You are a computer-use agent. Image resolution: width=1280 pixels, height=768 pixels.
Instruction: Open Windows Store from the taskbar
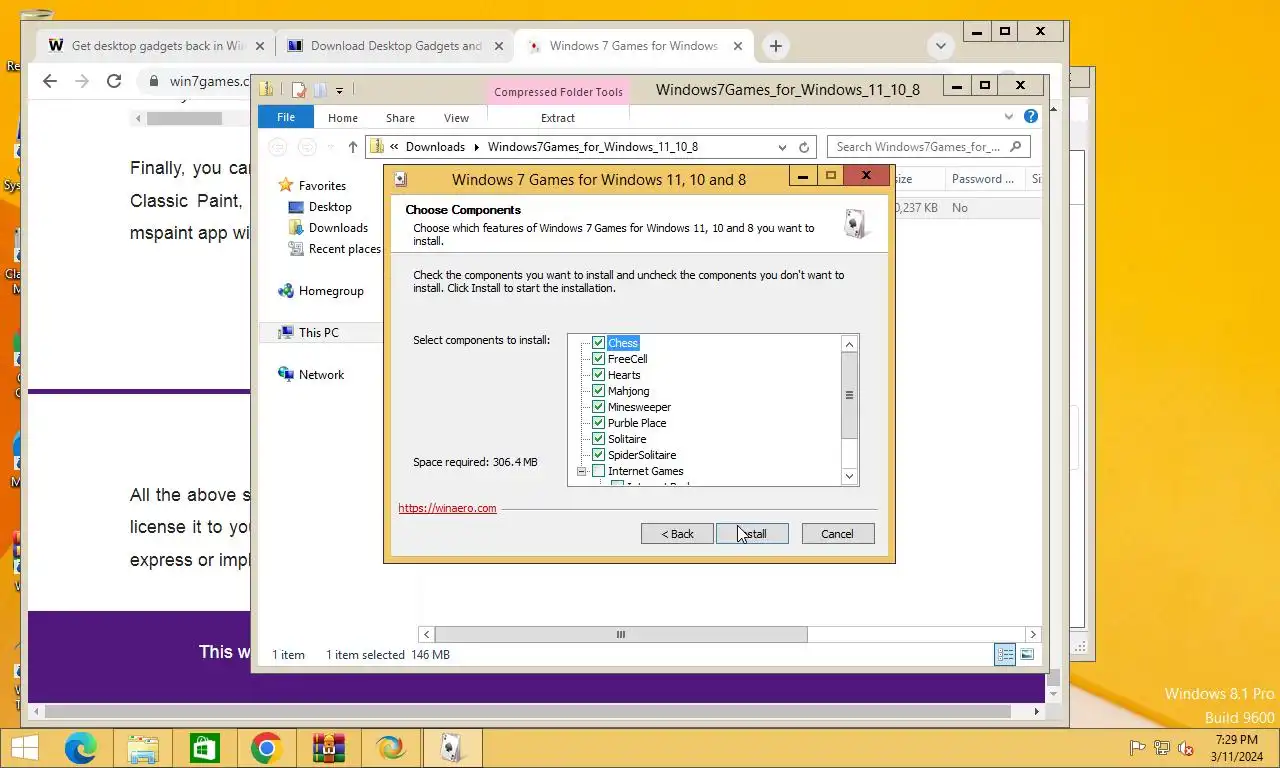205,748
